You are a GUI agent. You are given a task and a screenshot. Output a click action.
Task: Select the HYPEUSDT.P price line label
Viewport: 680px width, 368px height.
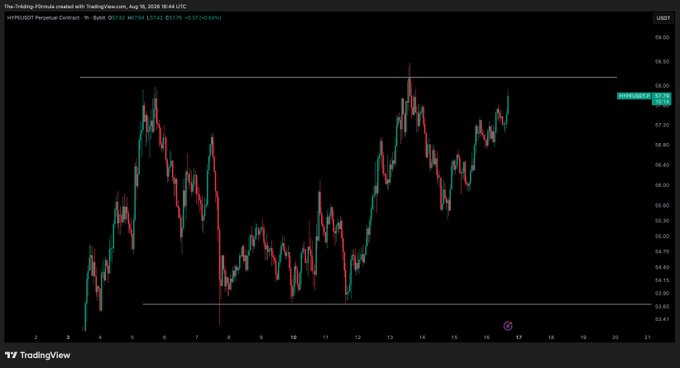pyautogui.click(x=634, y=96)
